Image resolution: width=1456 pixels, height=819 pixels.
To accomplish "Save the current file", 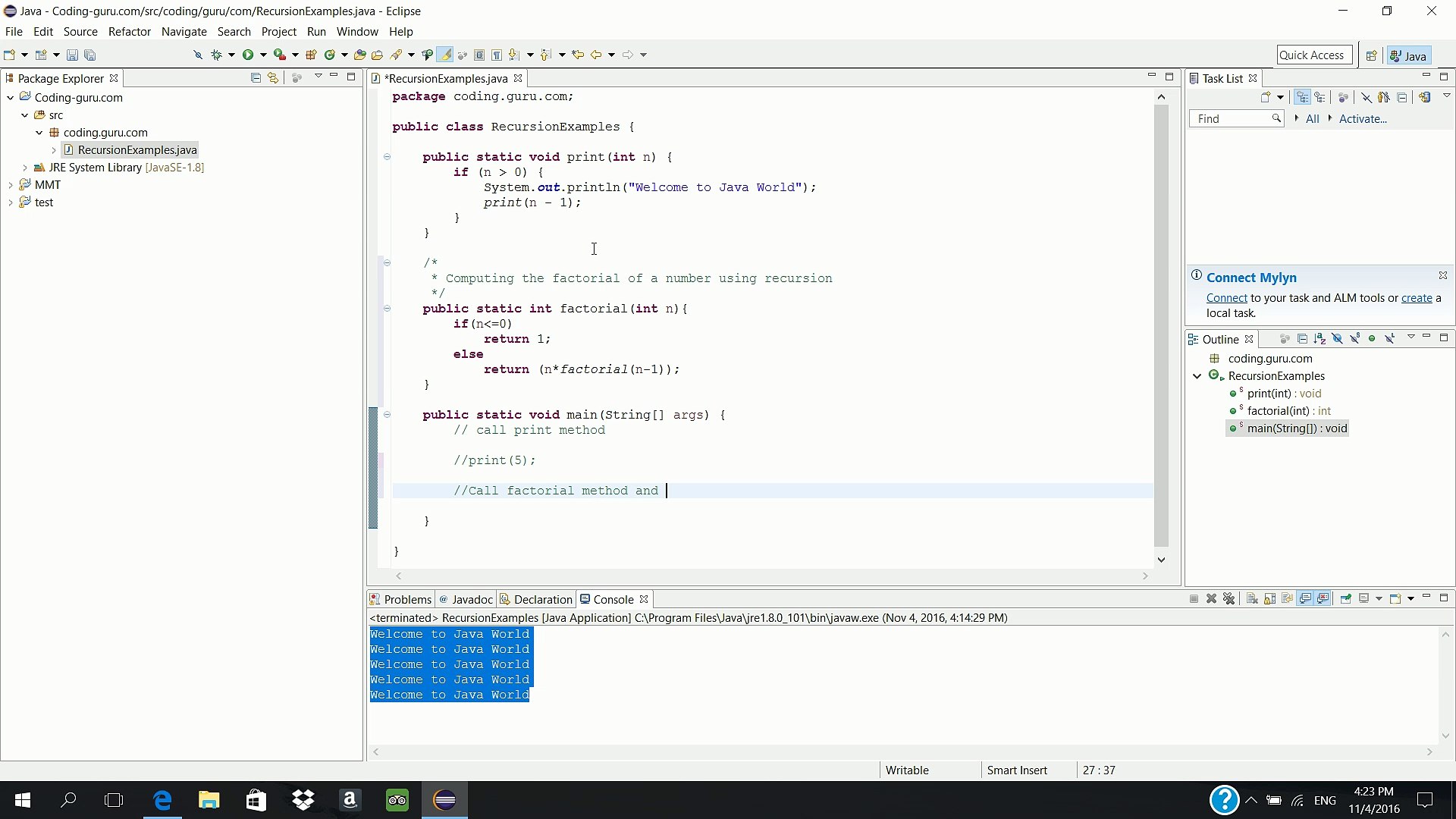I will pyautogui.click(x=72, y=54).
